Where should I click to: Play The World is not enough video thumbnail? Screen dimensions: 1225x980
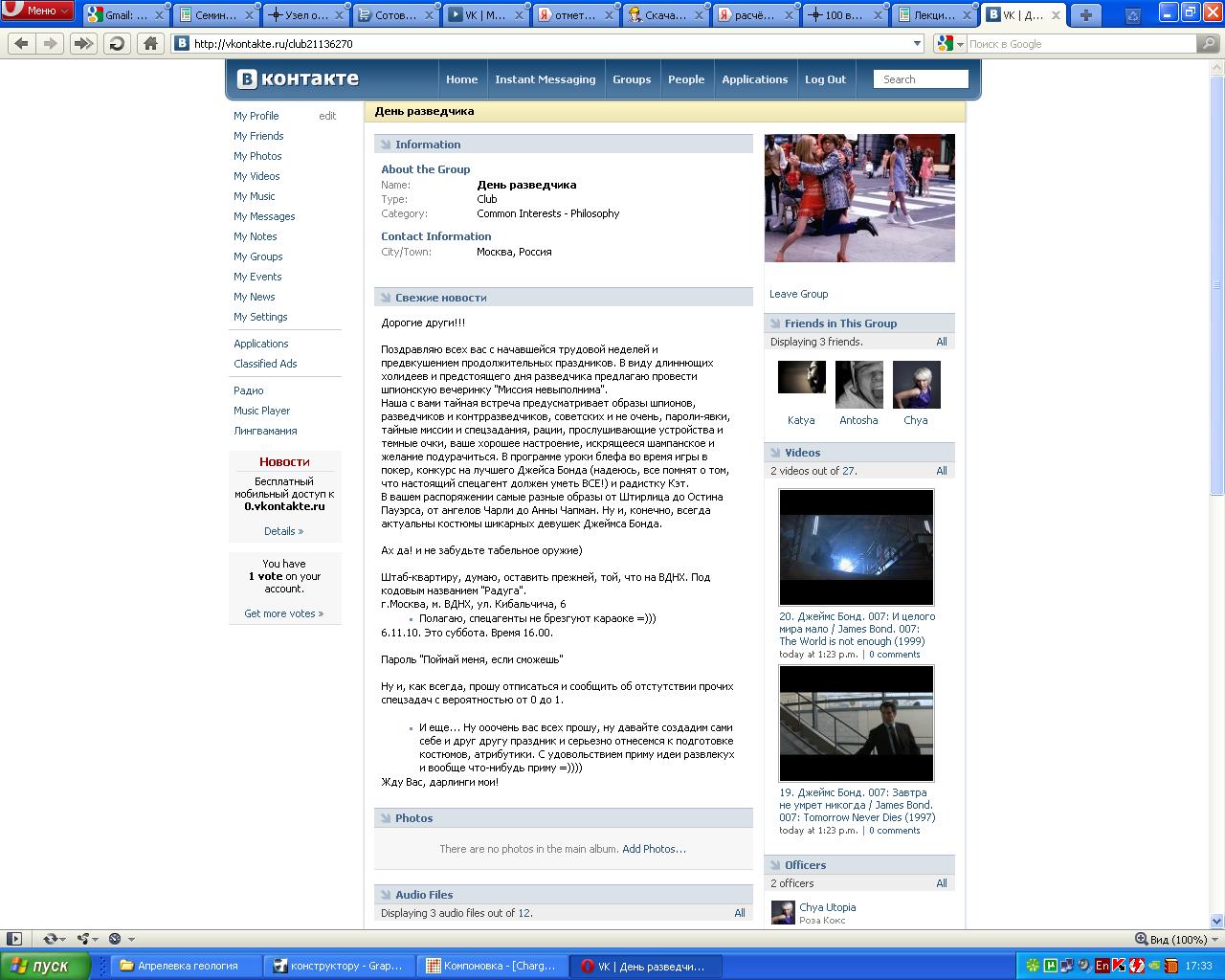click(x=857, y=547)
